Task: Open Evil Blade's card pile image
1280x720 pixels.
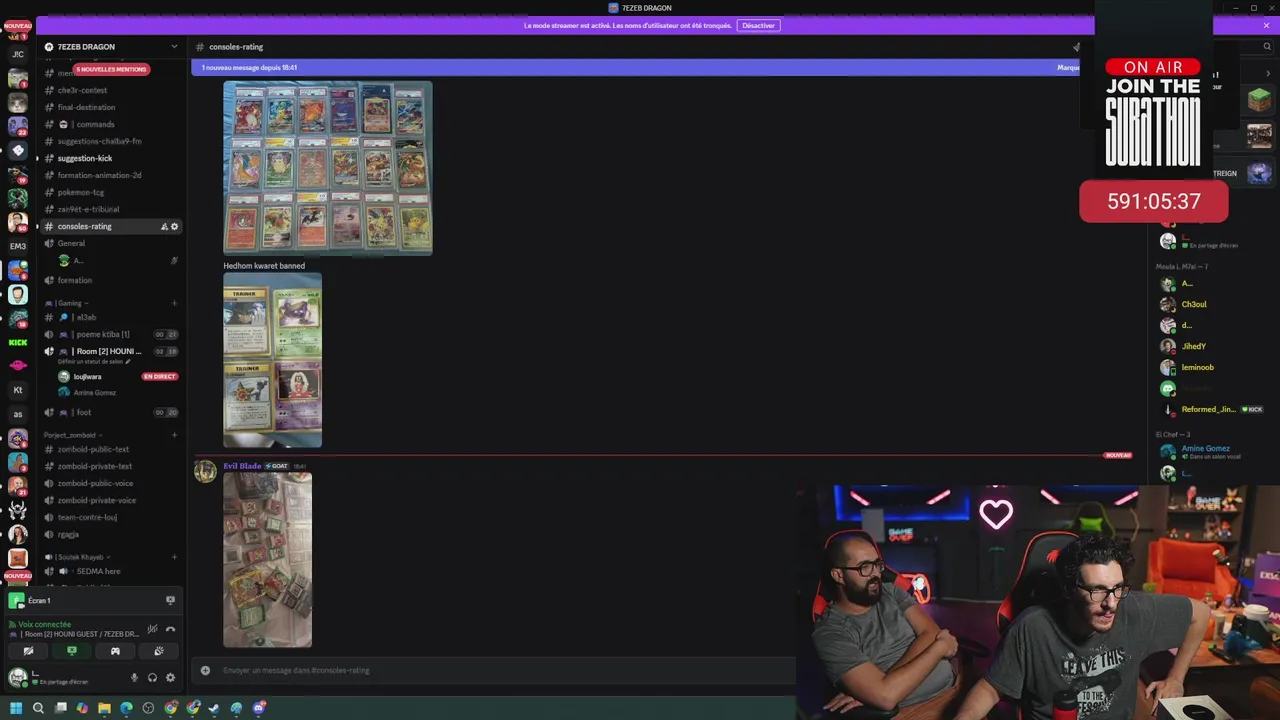Action: (x=267, y=560)
